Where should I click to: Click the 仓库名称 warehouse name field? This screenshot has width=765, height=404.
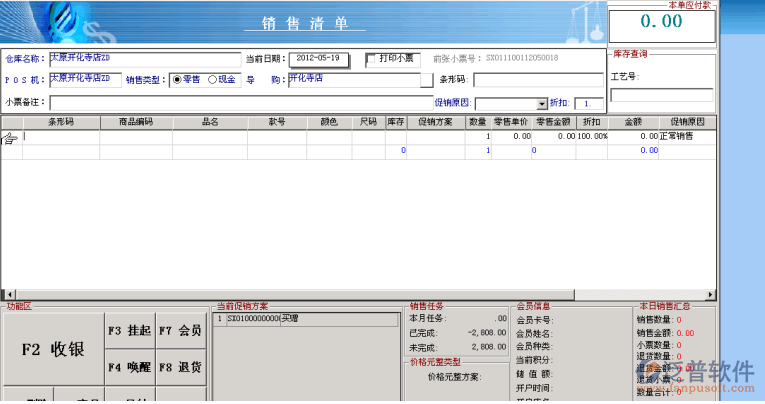[145, 60]
